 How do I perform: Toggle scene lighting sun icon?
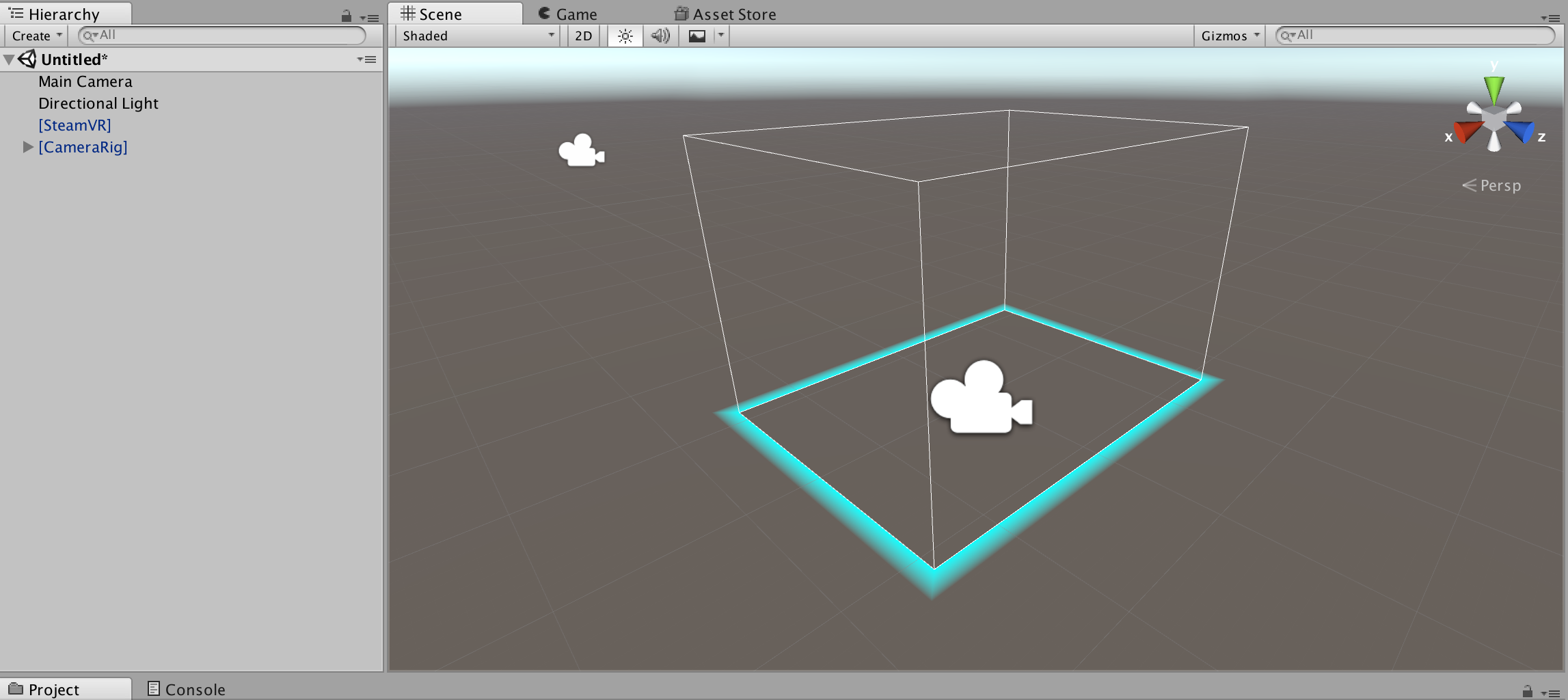(625, 36)
